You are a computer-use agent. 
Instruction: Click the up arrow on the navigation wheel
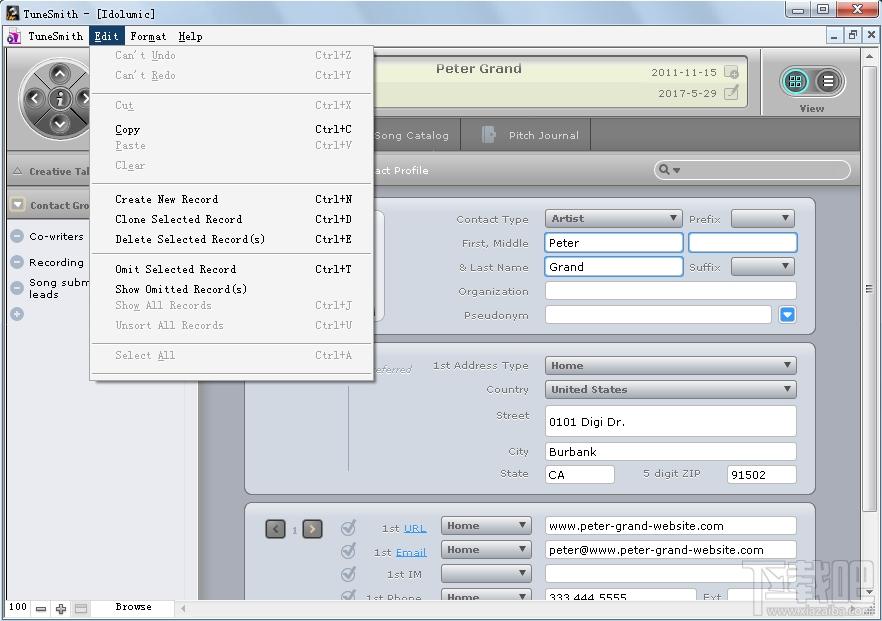pyautogui.click(x=60, y=74)
